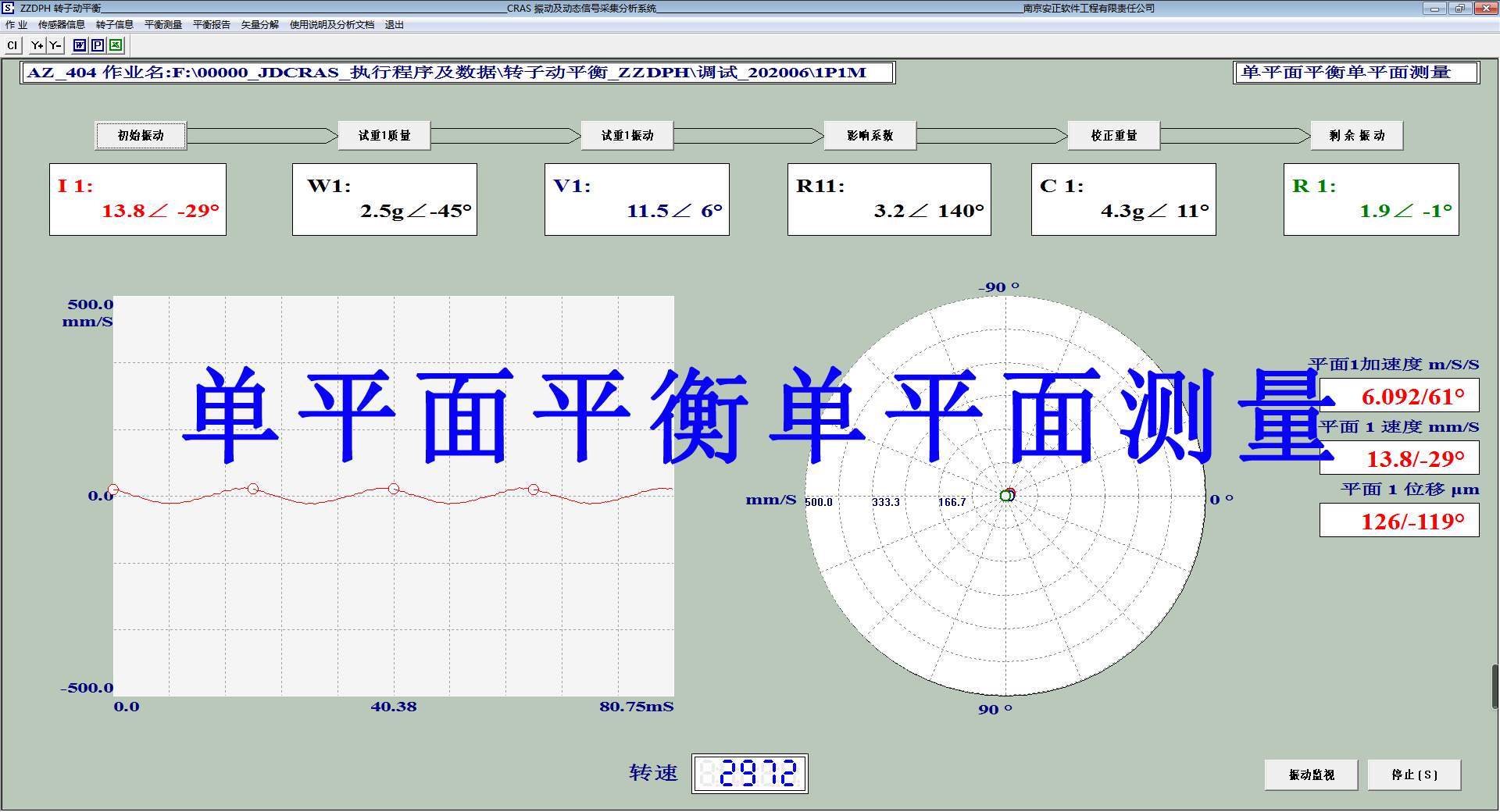Click the C 1 correction weight box

click(x=1123, y=199)
